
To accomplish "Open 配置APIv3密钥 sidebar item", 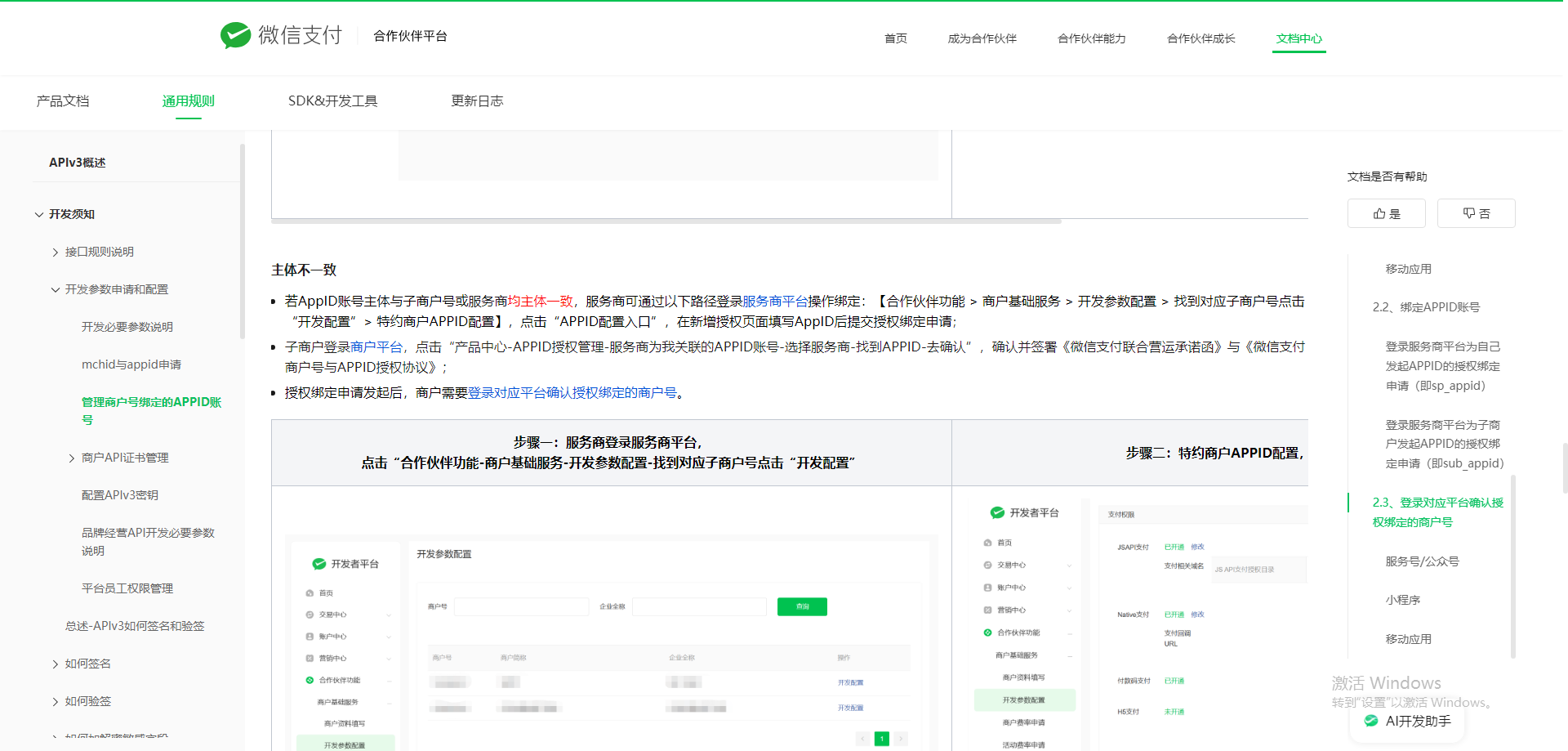I will tap(120, 495).
